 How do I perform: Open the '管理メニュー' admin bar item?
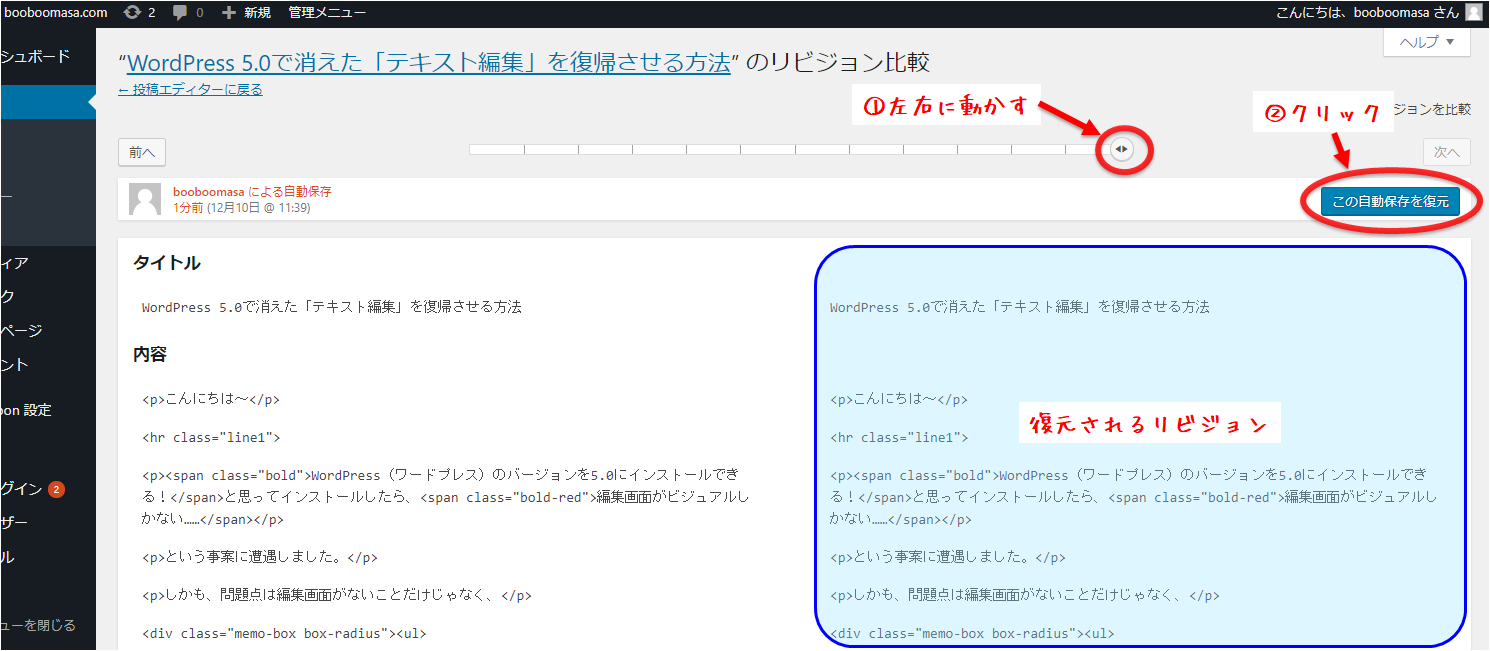tap(327, 13)
